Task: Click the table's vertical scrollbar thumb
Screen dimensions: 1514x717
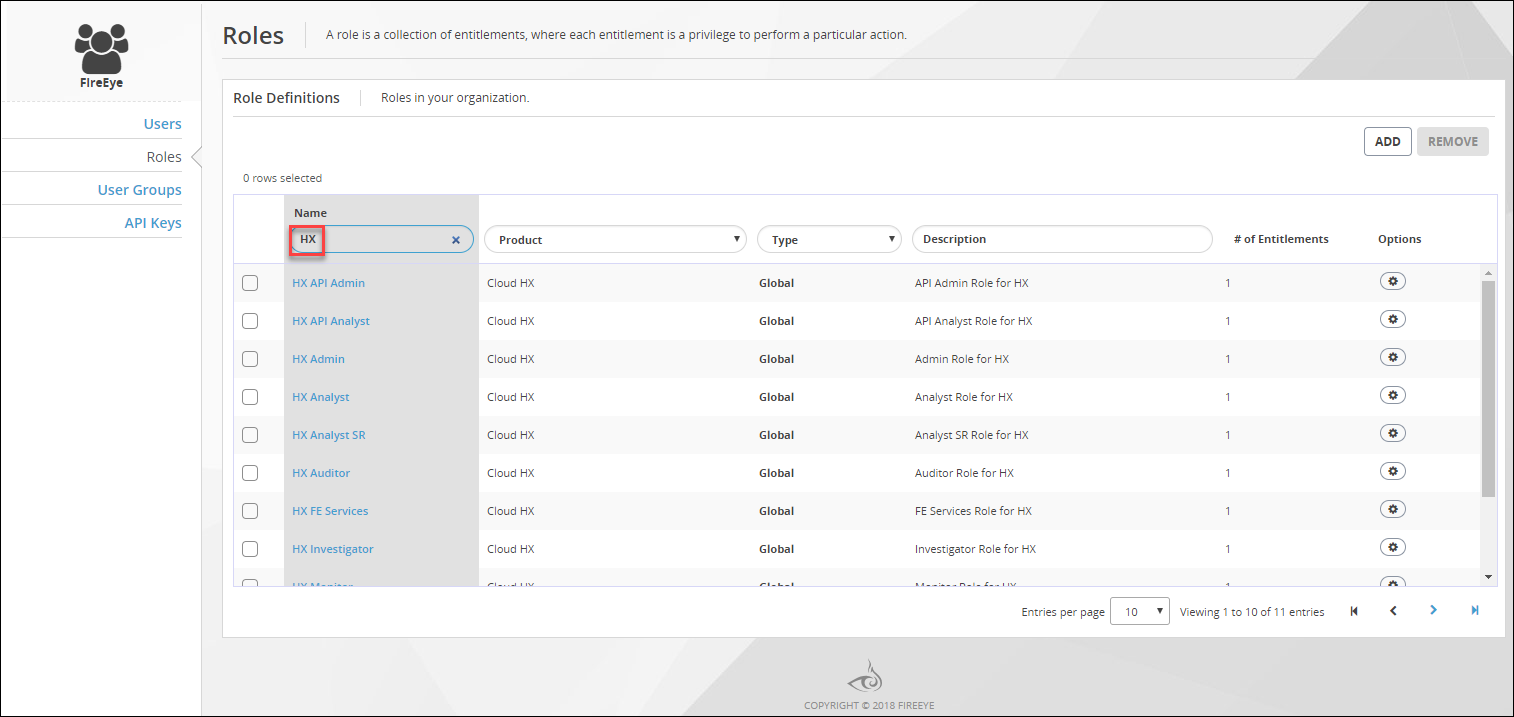Action: (1489, 388)
